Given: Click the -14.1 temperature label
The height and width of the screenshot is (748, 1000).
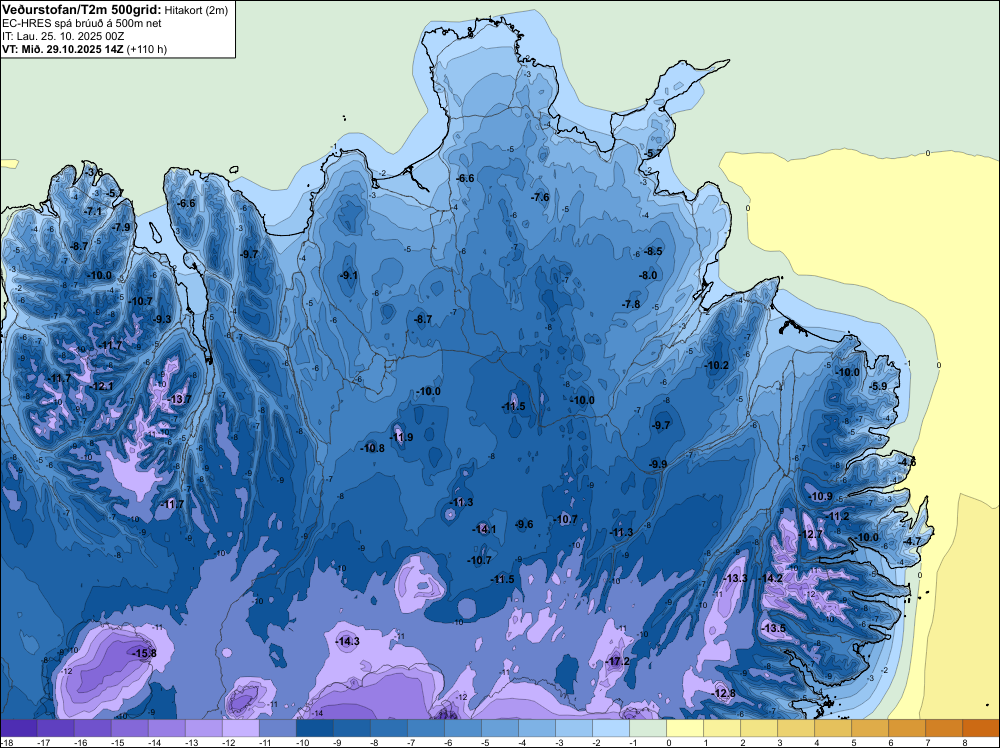Looking at the screenshot, I should click(484, 529).
